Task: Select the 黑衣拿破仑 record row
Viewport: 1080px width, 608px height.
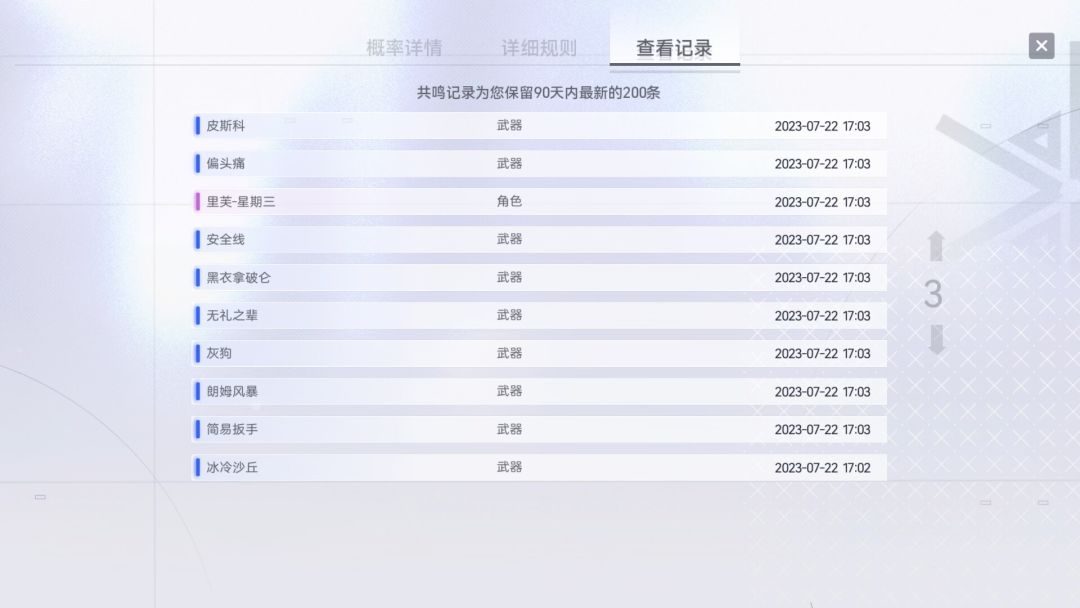Action: point(539,277)
